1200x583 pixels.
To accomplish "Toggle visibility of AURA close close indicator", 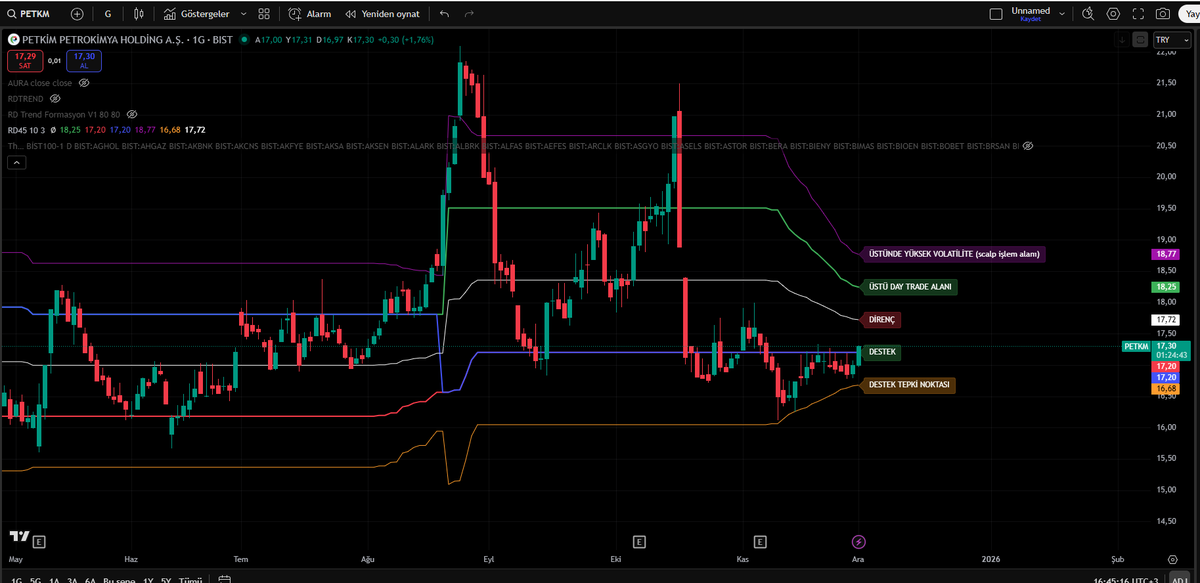I will click(x=84, y=83).
